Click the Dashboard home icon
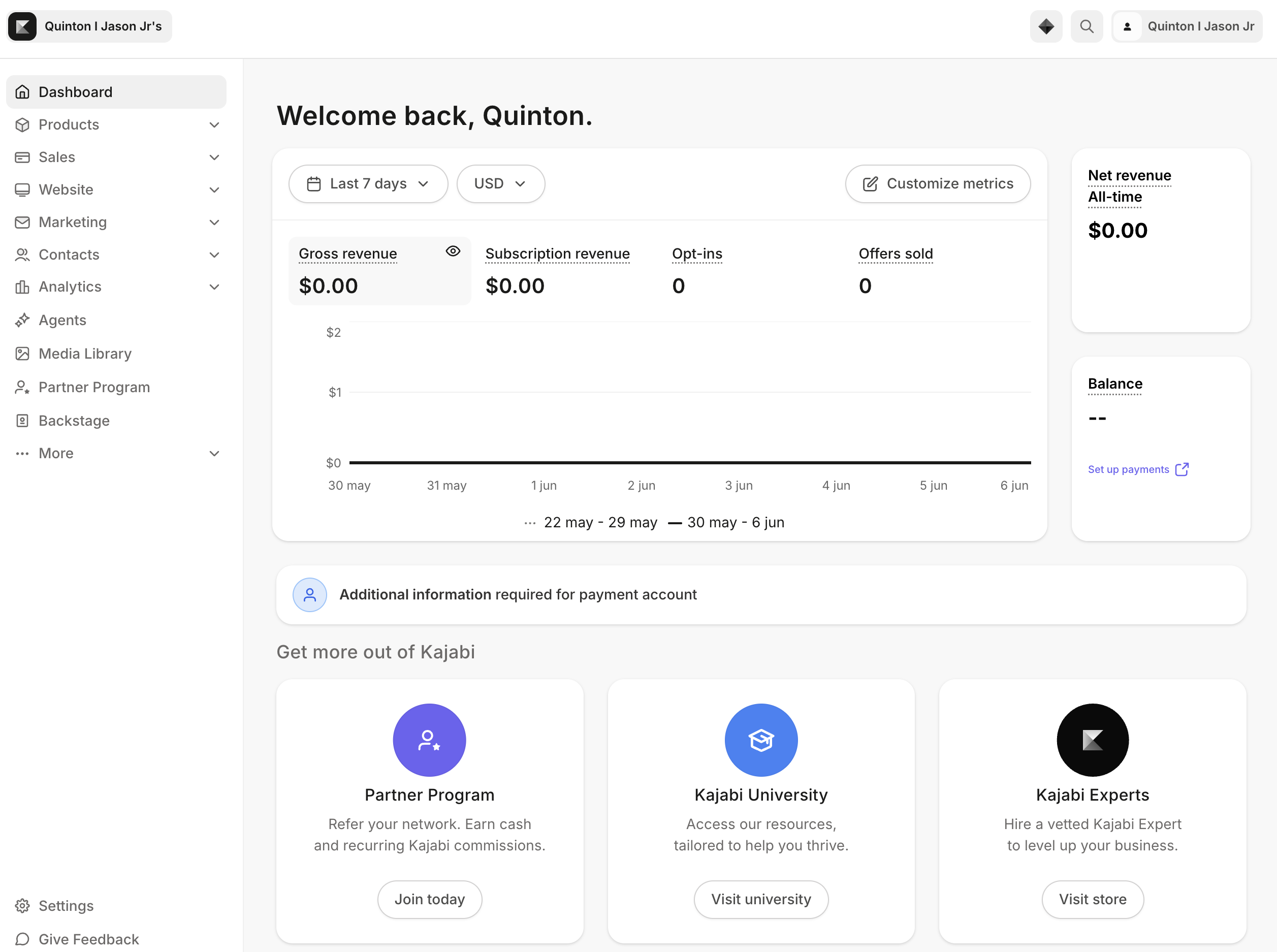This screenshot has height=952, width=1277. [22, 92]
